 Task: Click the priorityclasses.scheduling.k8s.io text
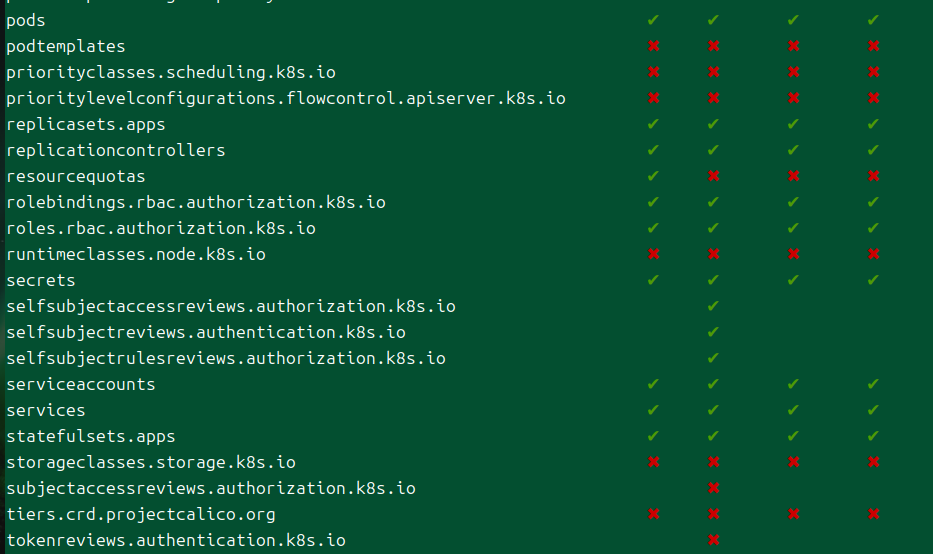(171, 73)
